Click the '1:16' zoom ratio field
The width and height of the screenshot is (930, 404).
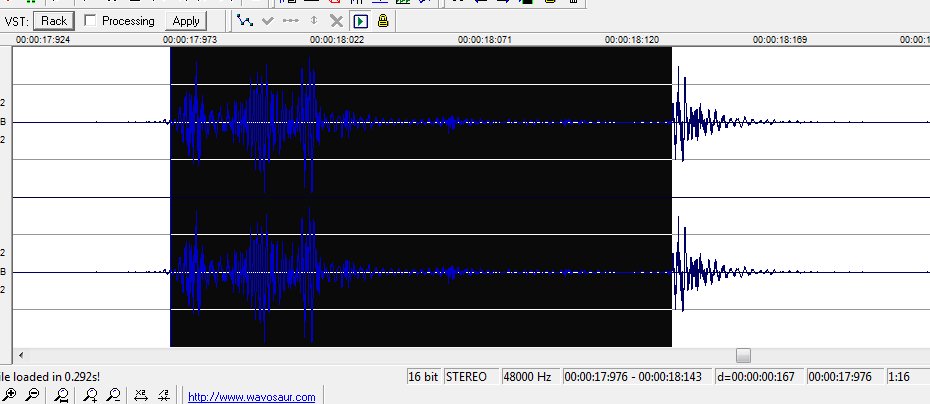[x=907, y=377]
